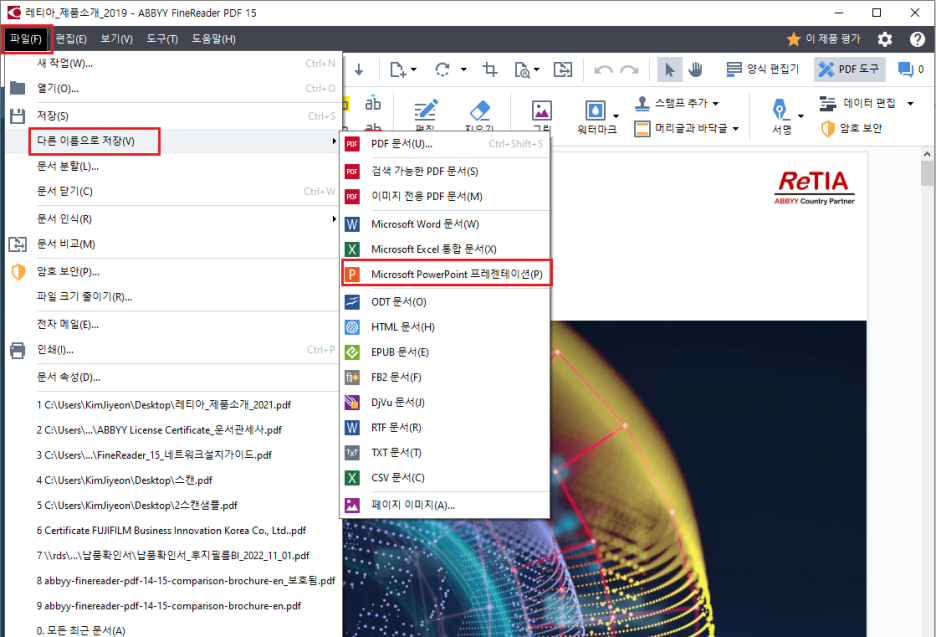The height and width of the screenshot is (637, 936).
Task: Expand the recognize document dropdown arrow
Action: [x=536, y=70]
